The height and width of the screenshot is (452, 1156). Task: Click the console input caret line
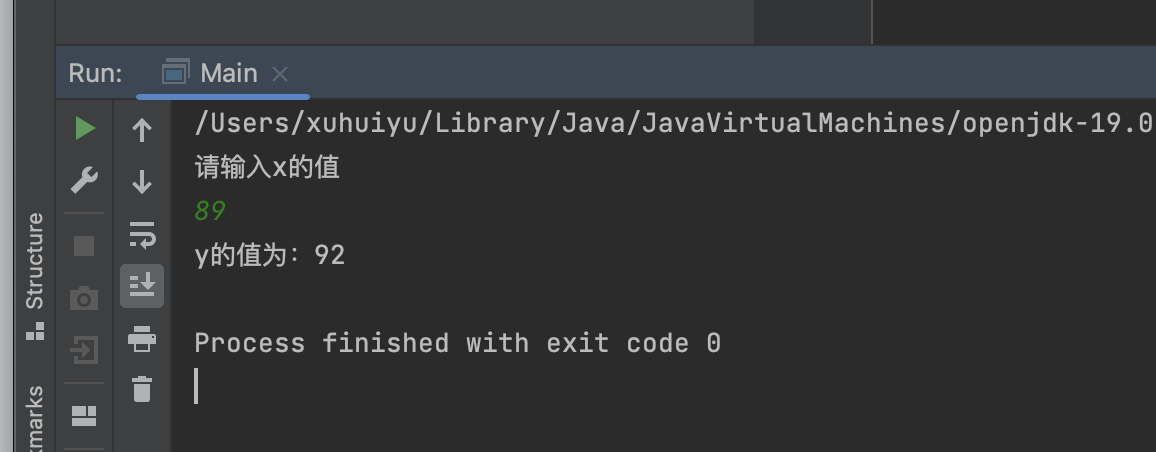pyautogui.click(x=197, y=386)
